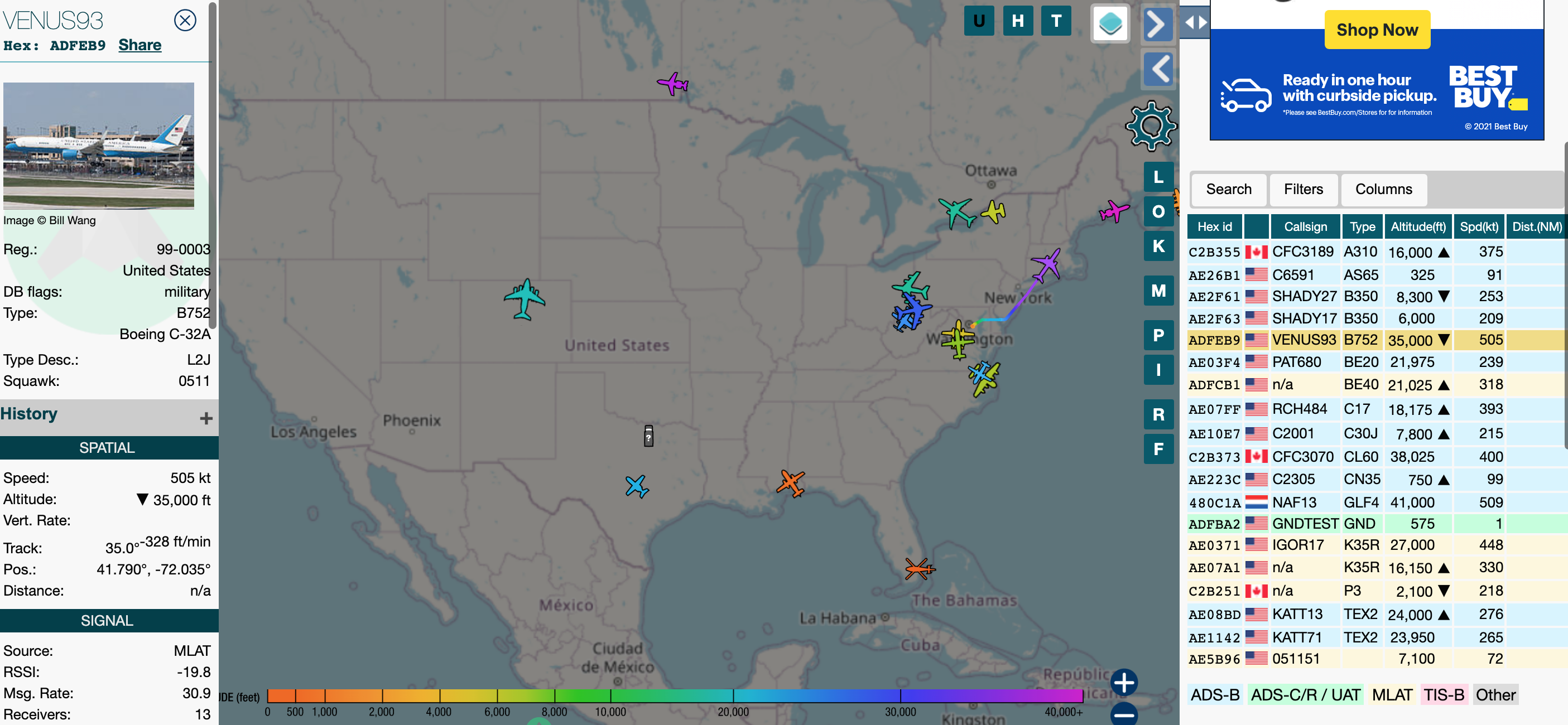The width and height of the screenshot is (1568, 725).
Task: Select the CFC3189 A310 table row
Action: (x=1377, y=252)
